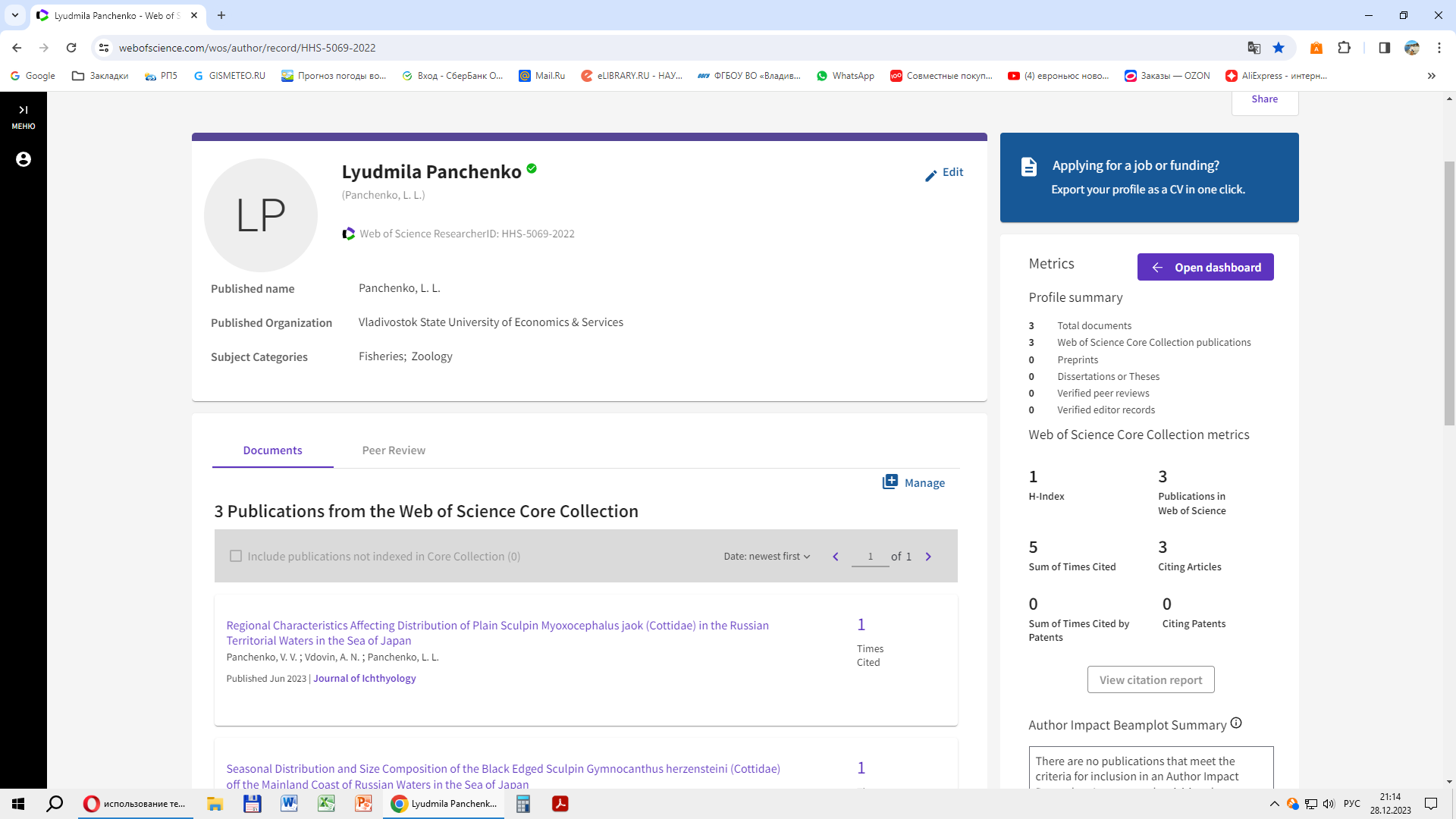1456x819 pixels.
Task: Click the Open dashboard button
Action: [x=1205, y=267]
